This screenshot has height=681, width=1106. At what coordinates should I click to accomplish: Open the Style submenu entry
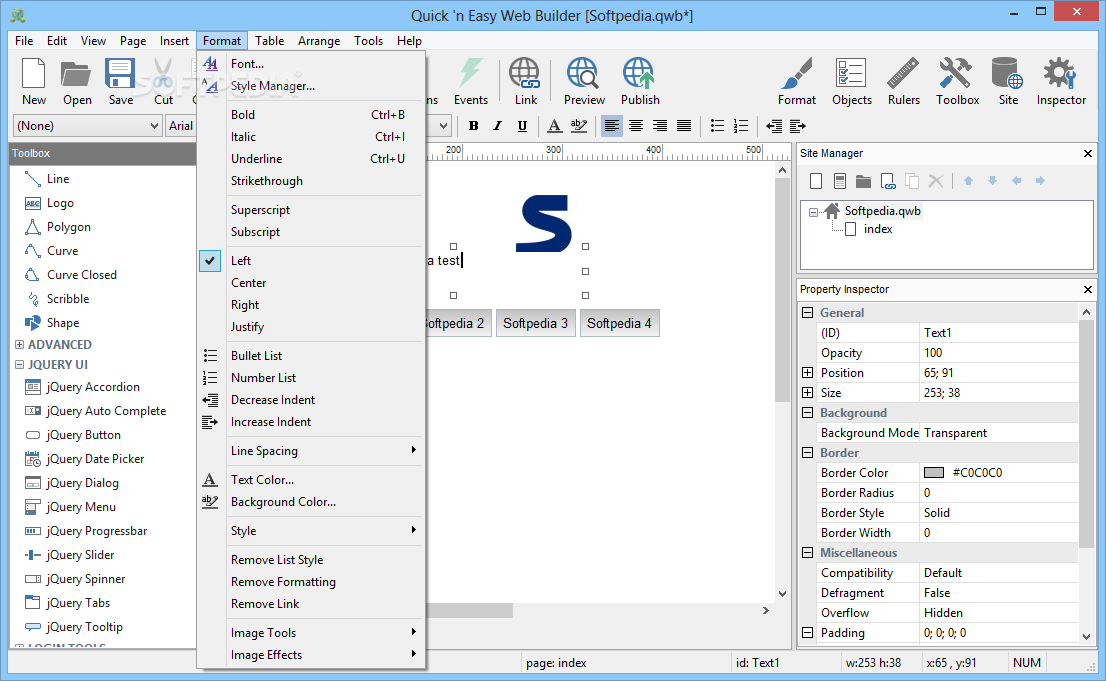point(310,531)
